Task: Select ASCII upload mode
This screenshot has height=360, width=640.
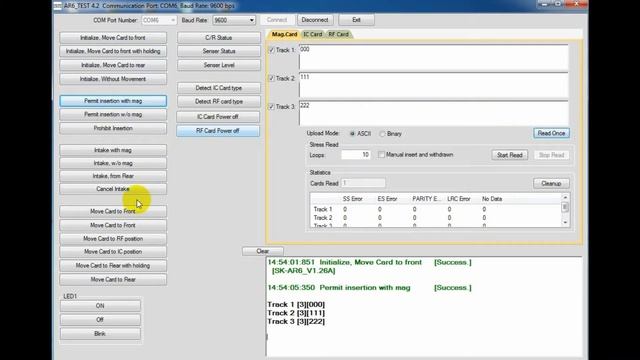Action: (x=352, y=134)
